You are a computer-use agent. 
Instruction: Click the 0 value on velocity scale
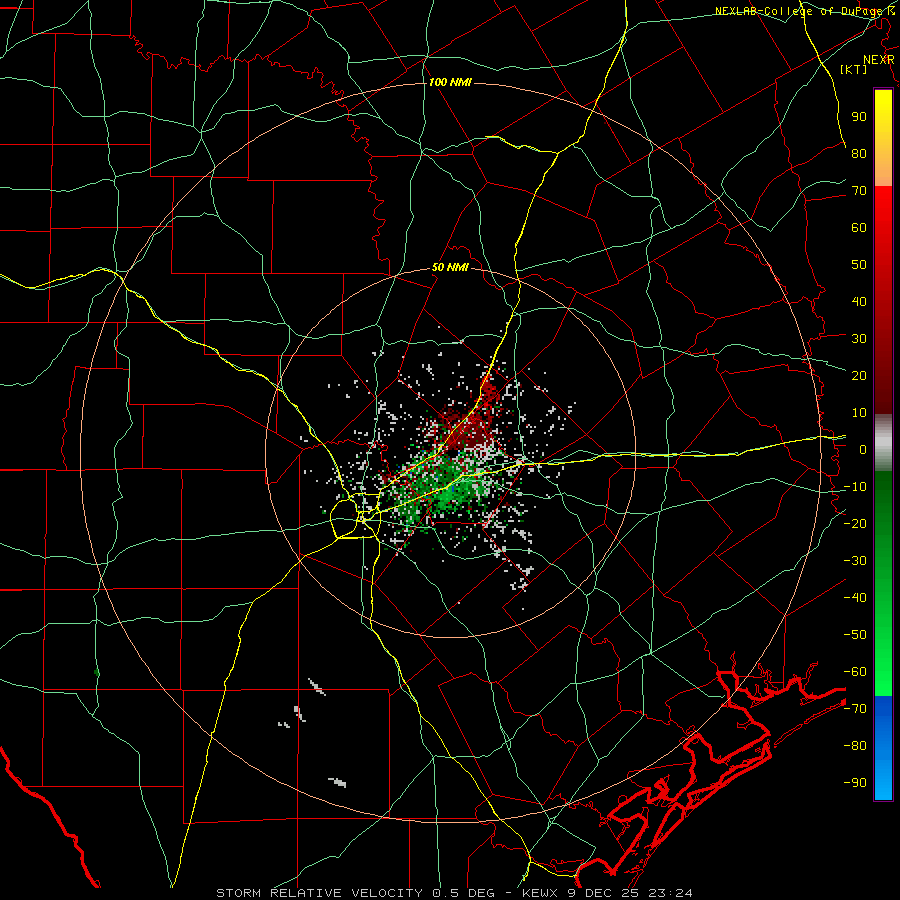[863, 449]
